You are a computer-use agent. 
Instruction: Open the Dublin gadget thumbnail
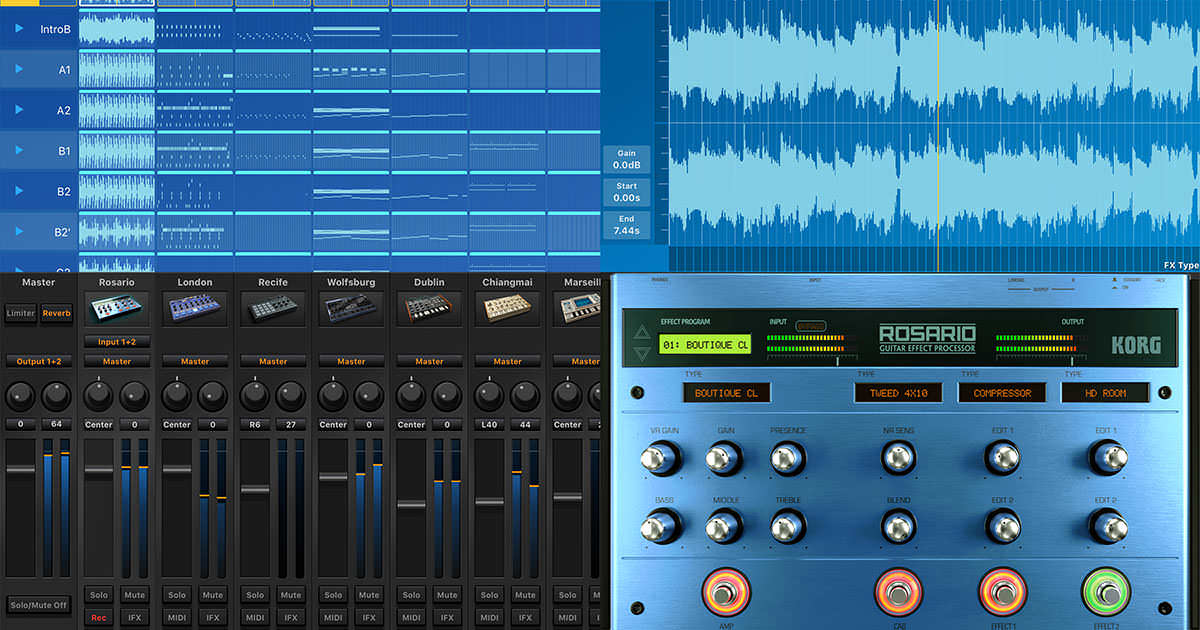429,310
